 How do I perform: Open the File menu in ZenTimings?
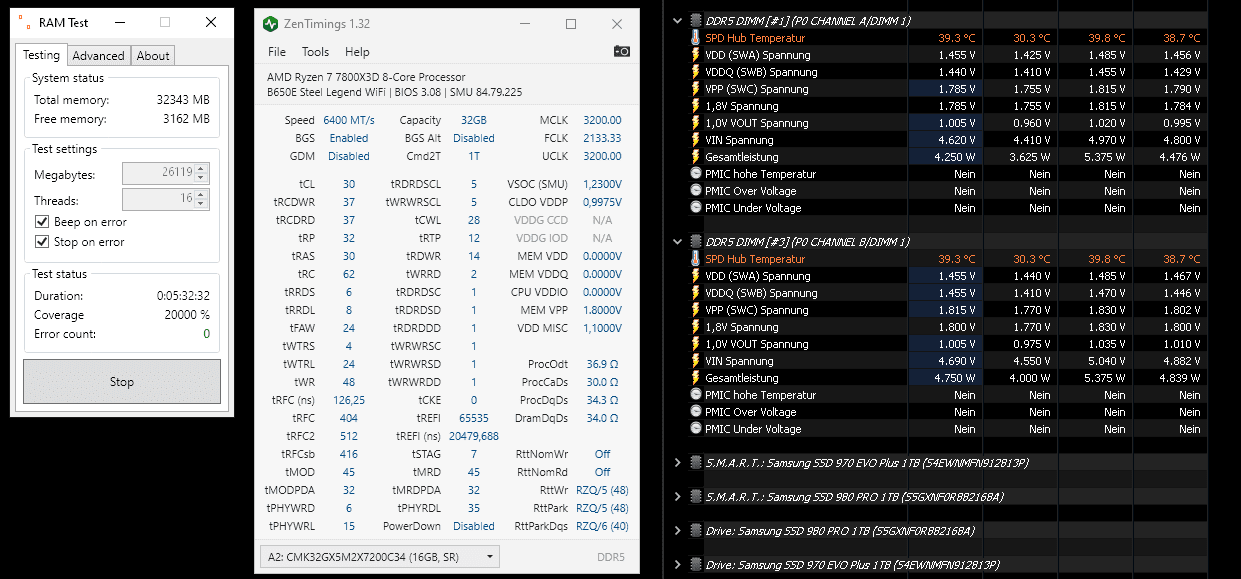click(x=277, y=52)
